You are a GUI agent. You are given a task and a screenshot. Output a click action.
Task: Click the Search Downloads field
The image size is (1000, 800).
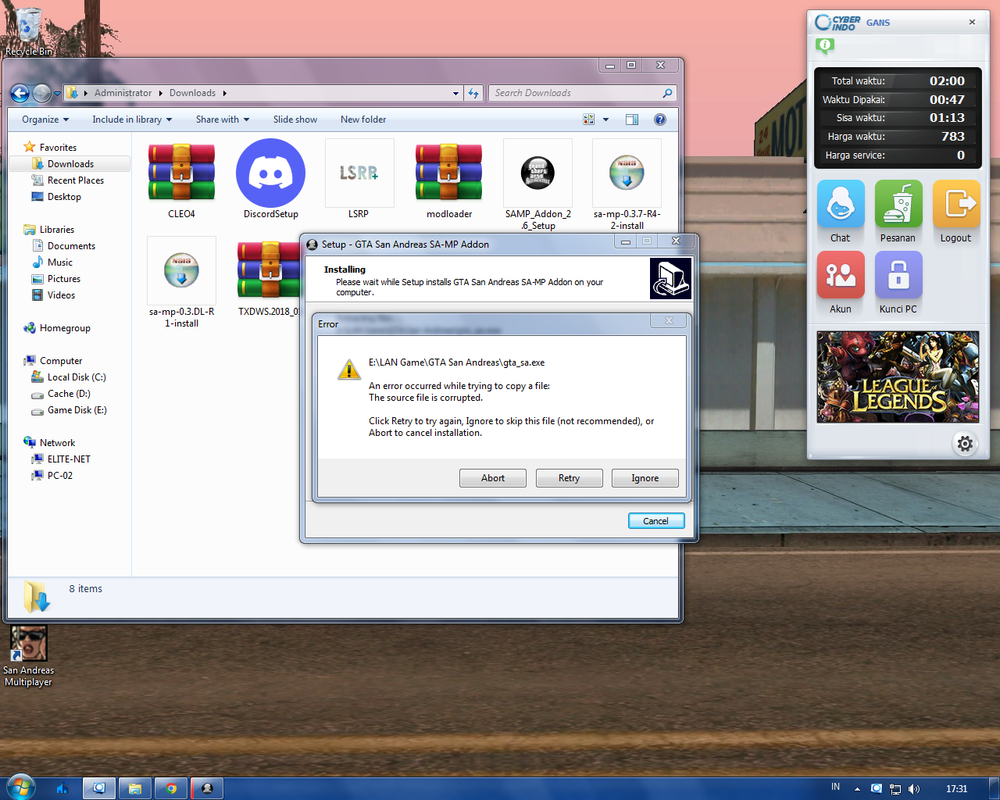tap(581, 93)
